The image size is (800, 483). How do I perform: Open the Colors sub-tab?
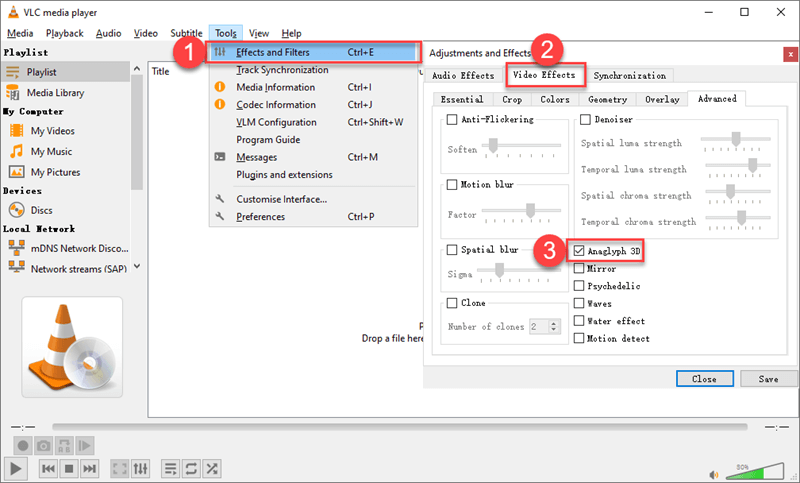[x=555, y=99]
